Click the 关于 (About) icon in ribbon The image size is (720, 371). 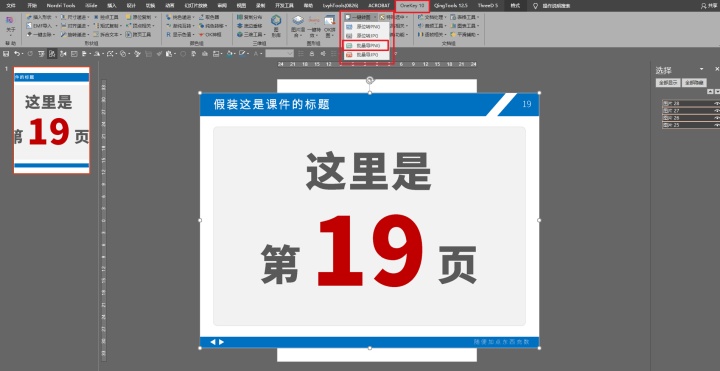[10, 24]
